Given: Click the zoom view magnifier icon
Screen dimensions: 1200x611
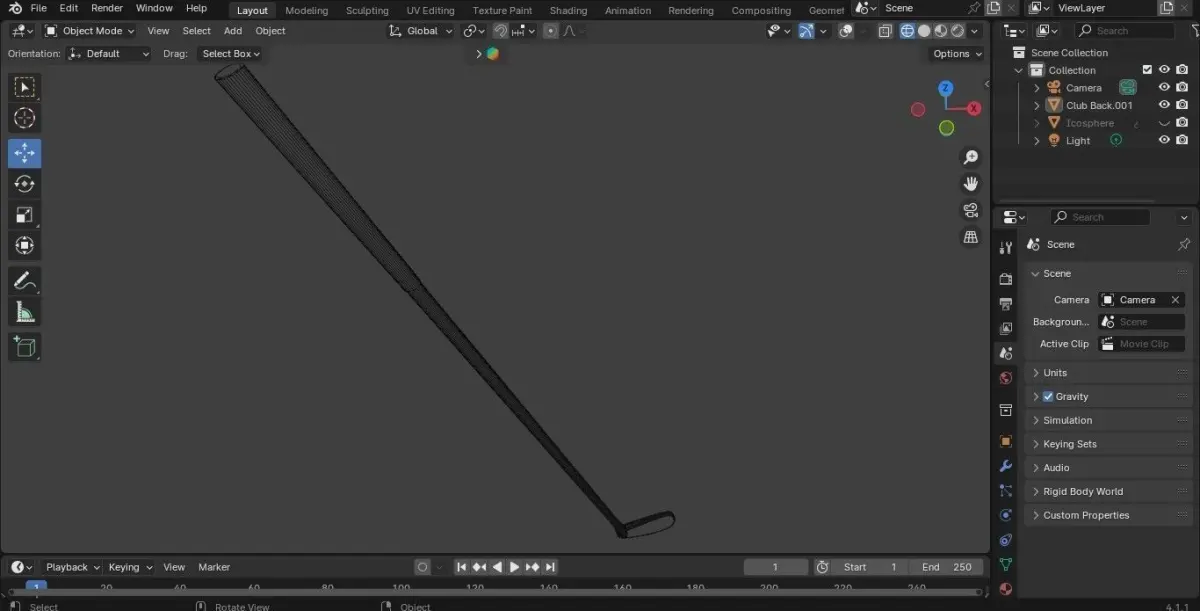Looking at the screenshot, I should click(970, 157).
